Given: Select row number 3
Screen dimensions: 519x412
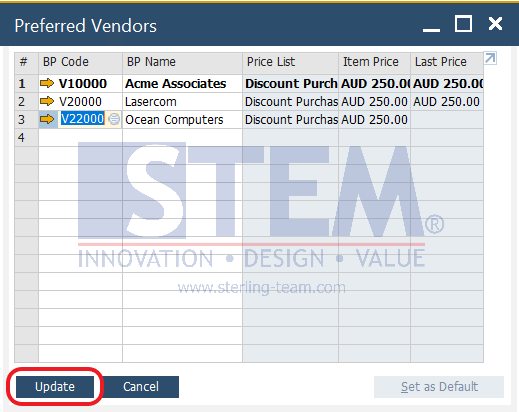Looking at the screenshot, I should (x=26, y=119).
